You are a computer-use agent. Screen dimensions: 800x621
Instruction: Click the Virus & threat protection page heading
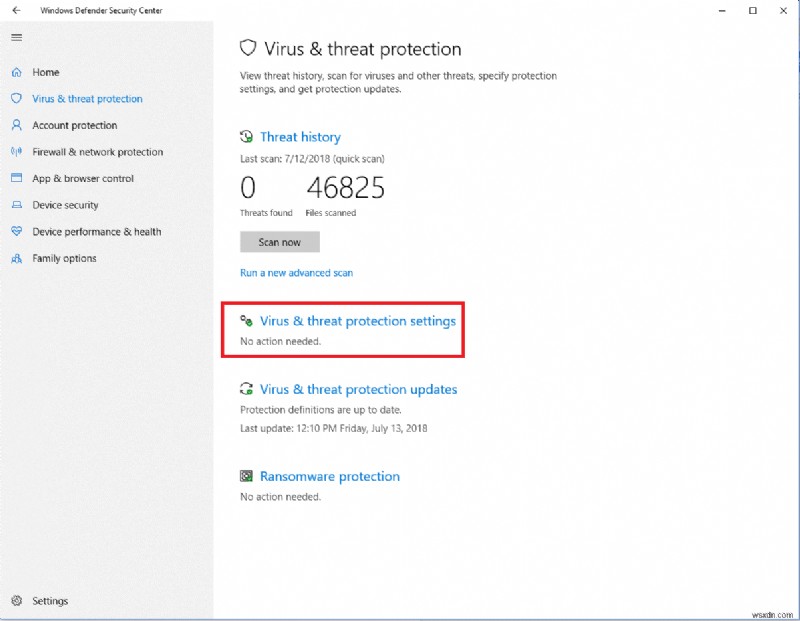pos(362,49)
